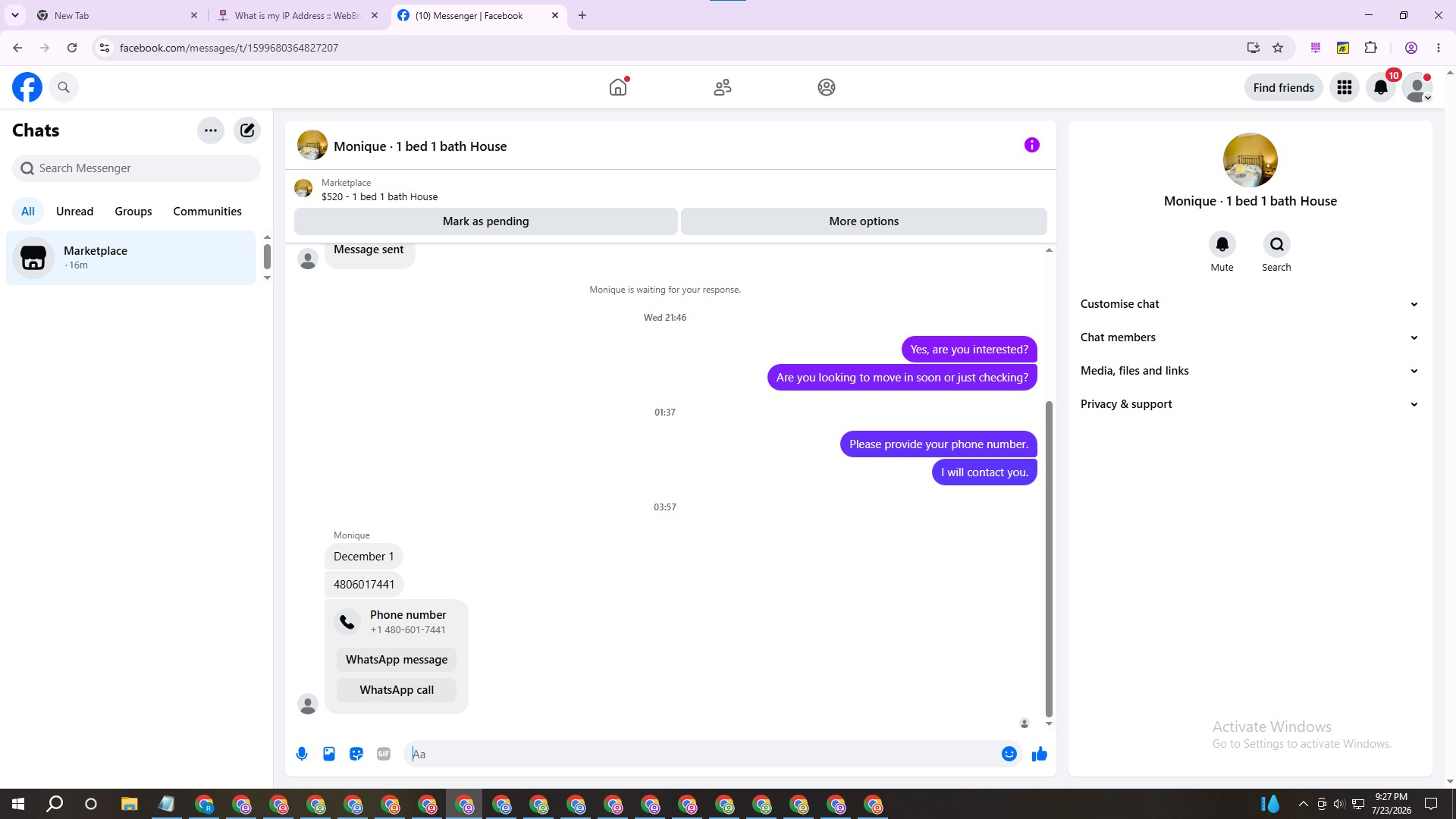The image size is (1456, 819).
Task: Open conversation information purple icon
Action: click(x=1032, y=145)
